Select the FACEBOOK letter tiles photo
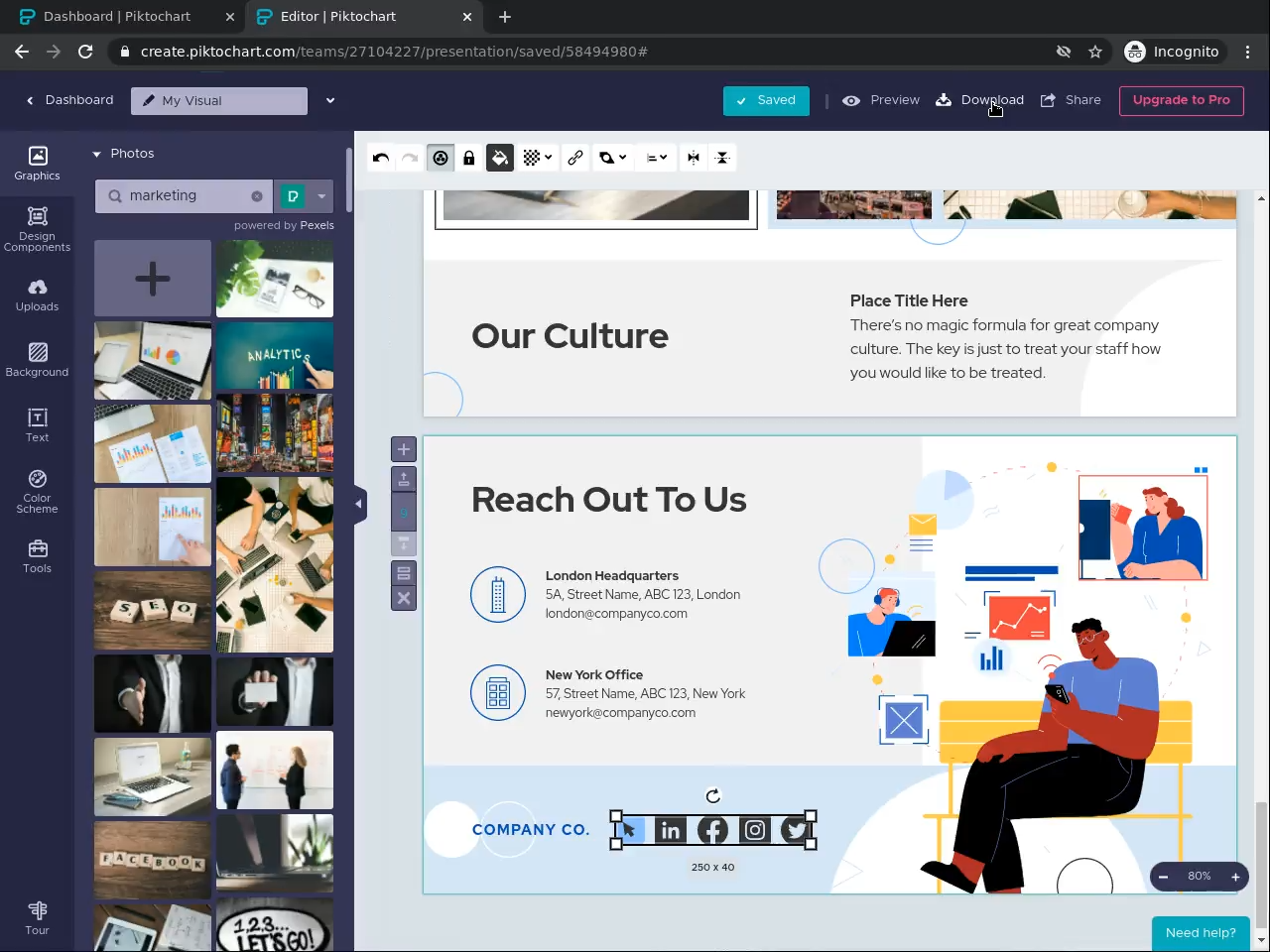 pyautogui.click(x=153, y=860)
